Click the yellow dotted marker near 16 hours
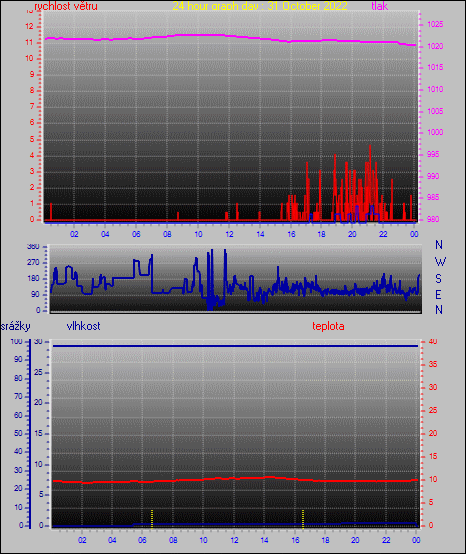Image resolution: width=466 pixels, height=554 pixels. 303,519
